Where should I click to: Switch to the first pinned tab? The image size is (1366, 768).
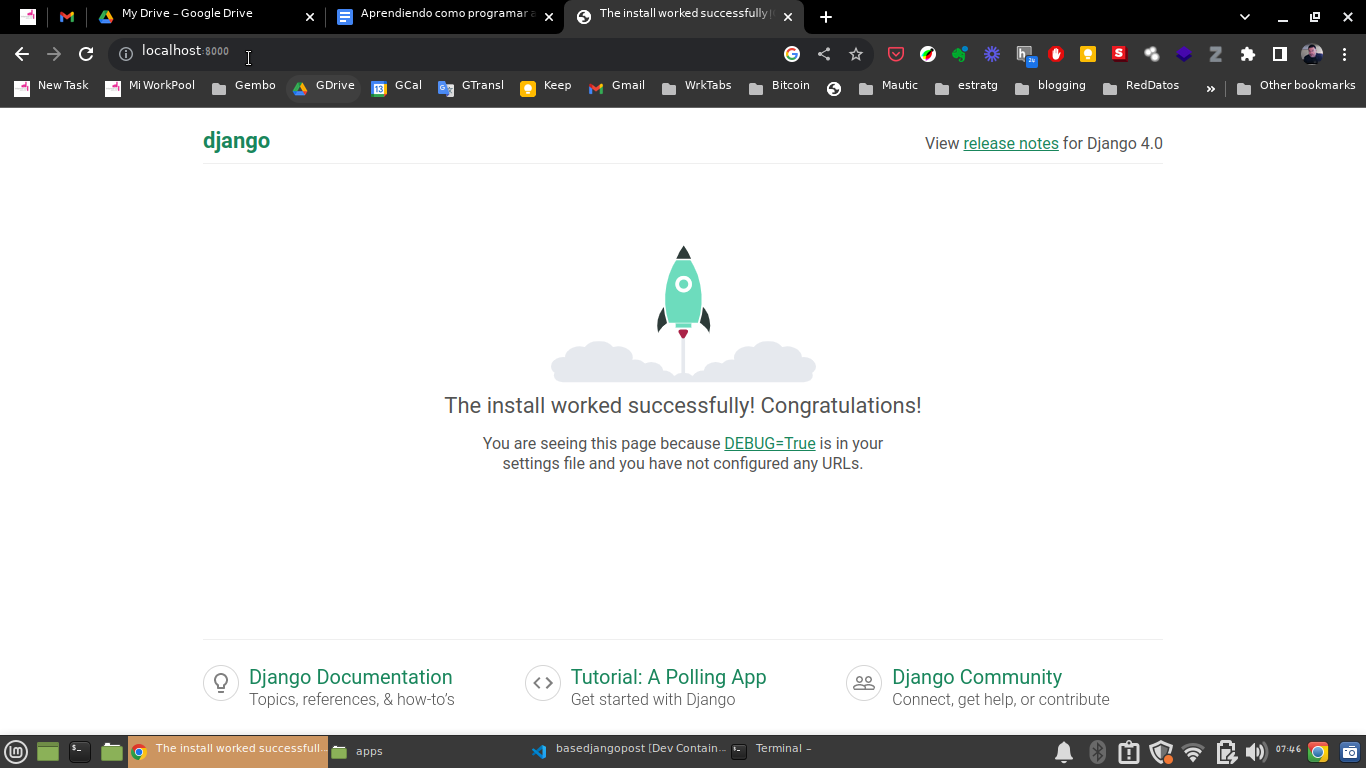tap(28, 17)
